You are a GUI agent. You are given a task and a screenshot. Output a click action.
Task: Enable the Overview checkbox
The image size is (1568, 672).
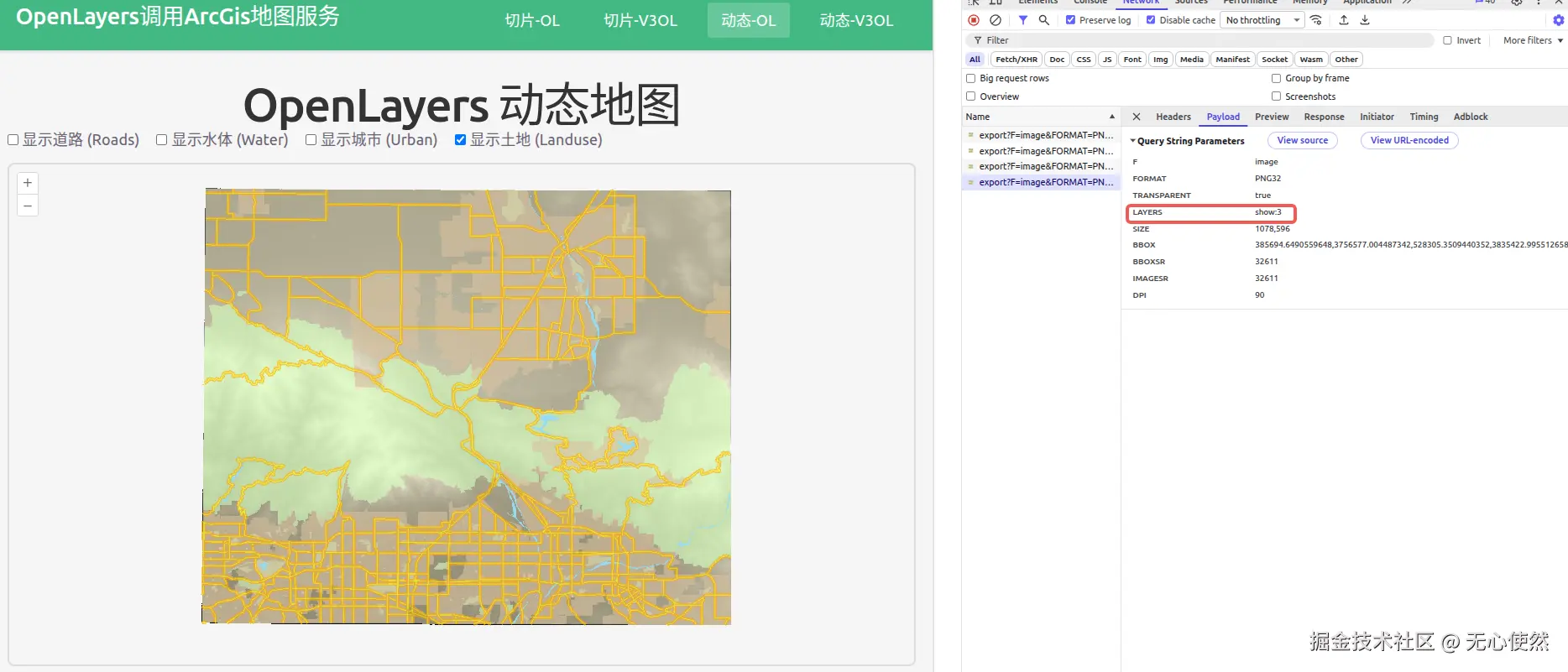click(x=971, y=96)
